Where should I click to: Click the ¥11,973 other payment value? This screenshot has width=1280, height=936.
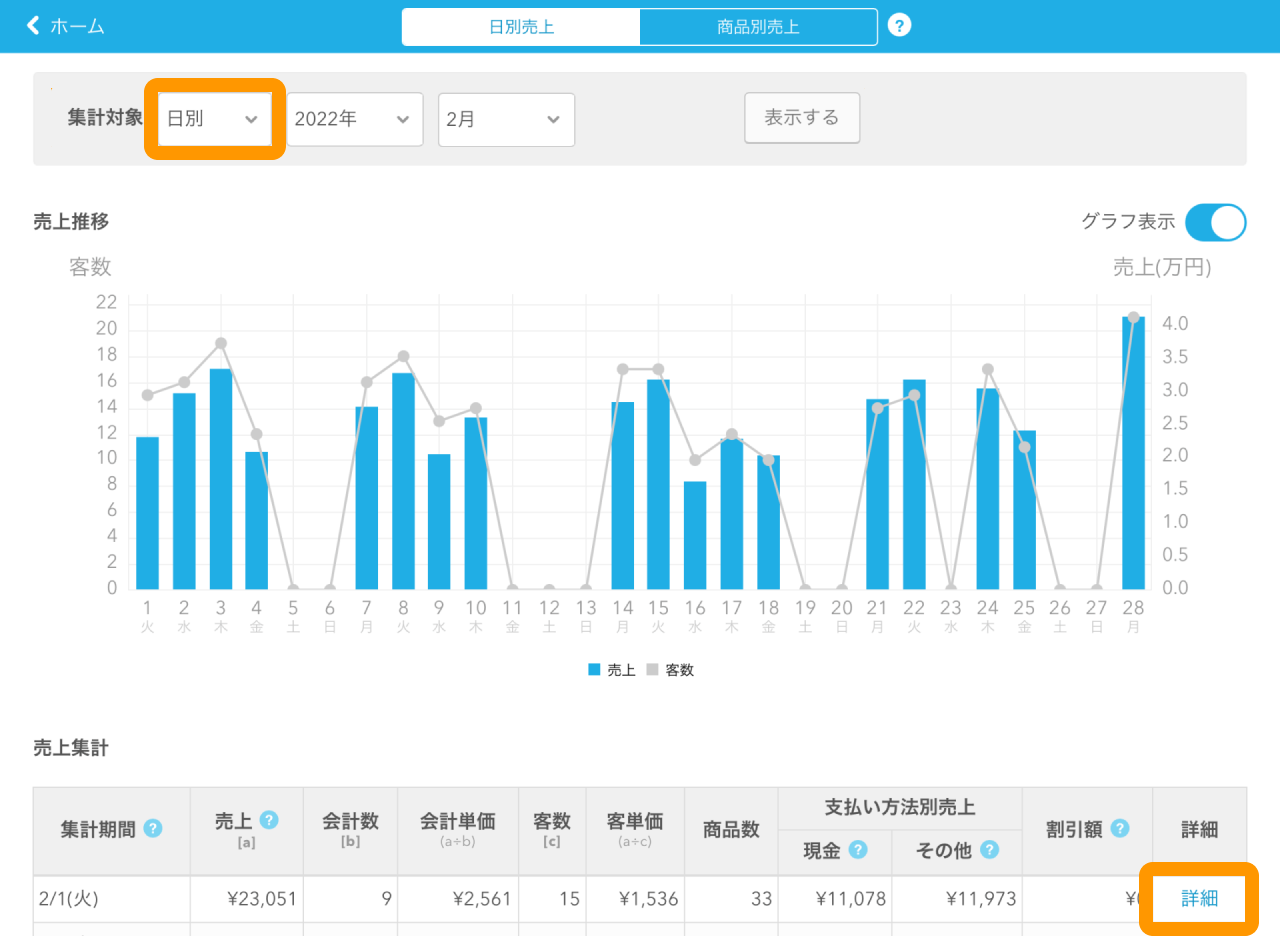pos(981,899)
